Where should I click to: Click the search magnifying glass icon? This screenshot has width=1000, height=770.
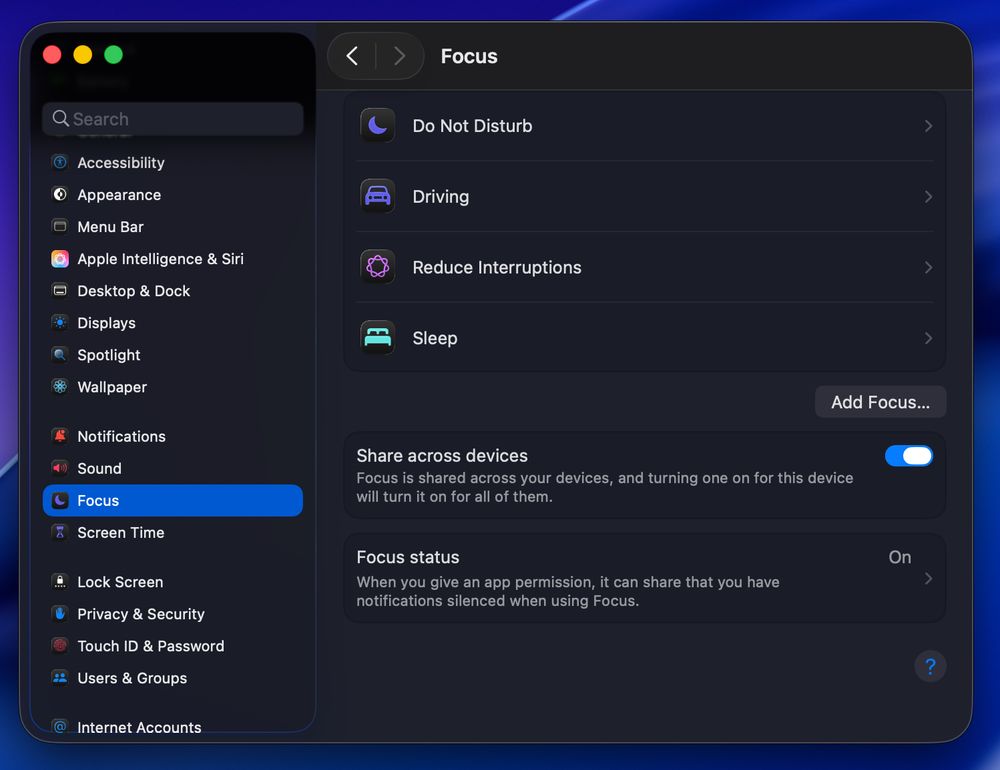click(x=61, y=118)
